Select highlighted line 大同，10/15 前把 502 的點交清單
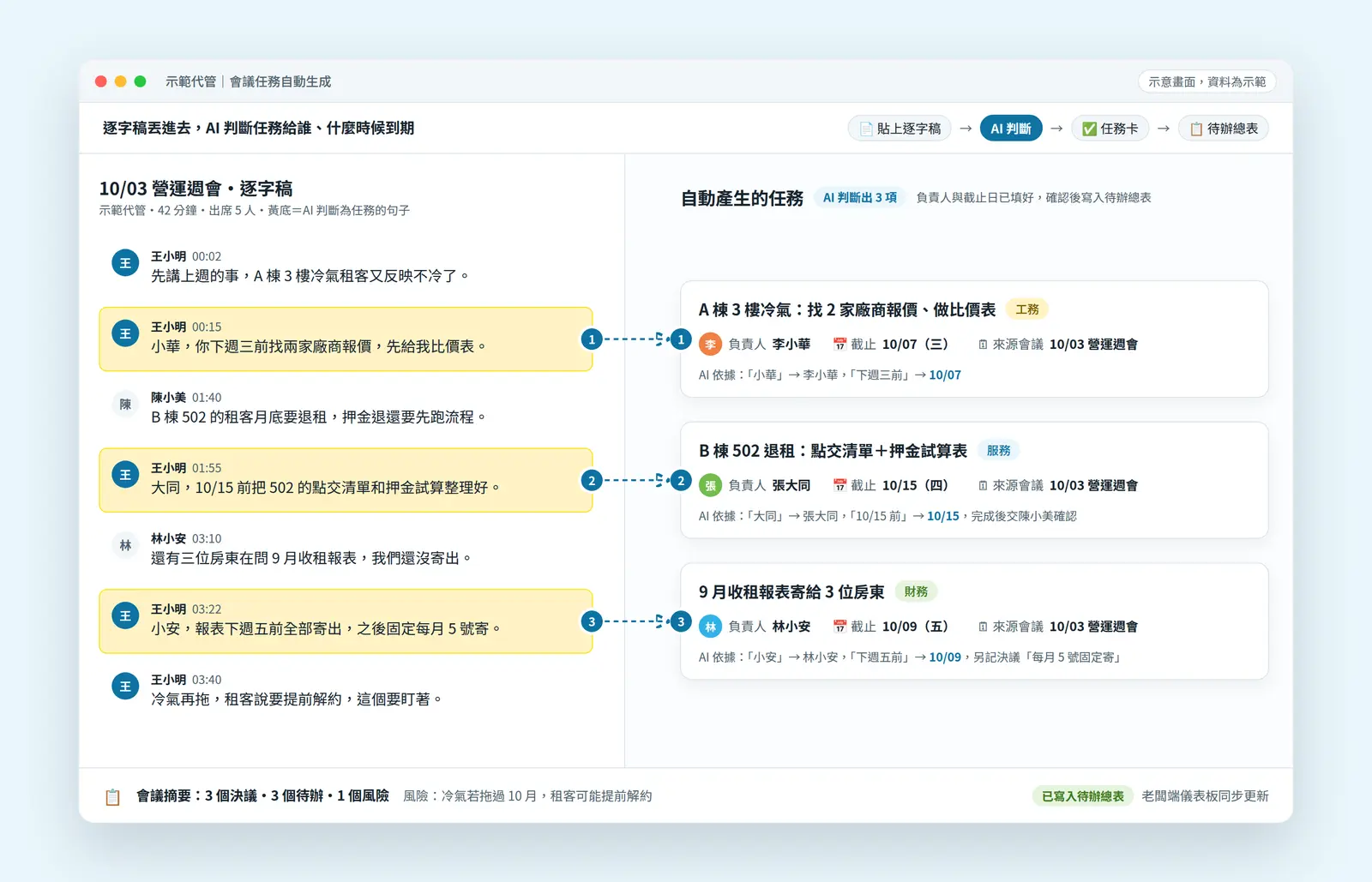This screenshot has width=1372, height=882. click(346, 480)
